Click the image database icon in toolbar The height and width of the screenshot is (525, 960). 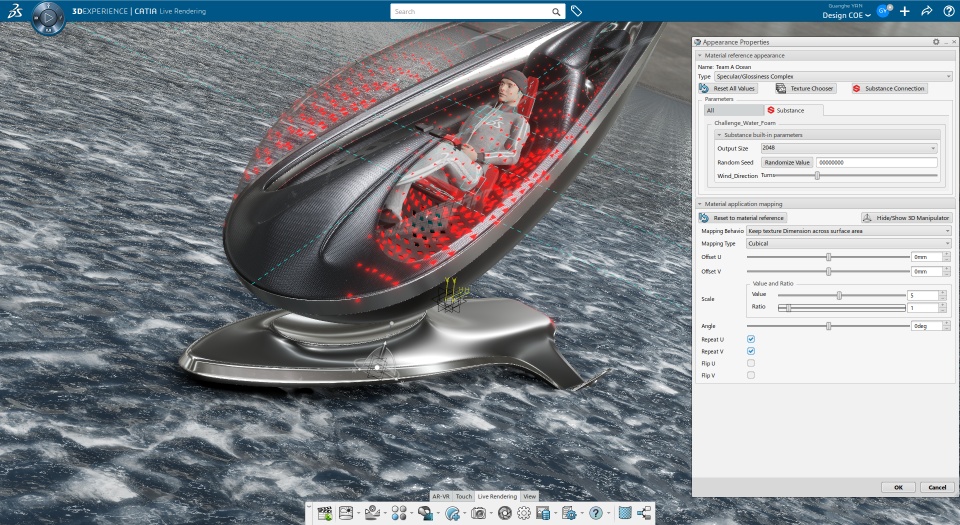click(x=542, y=513)
